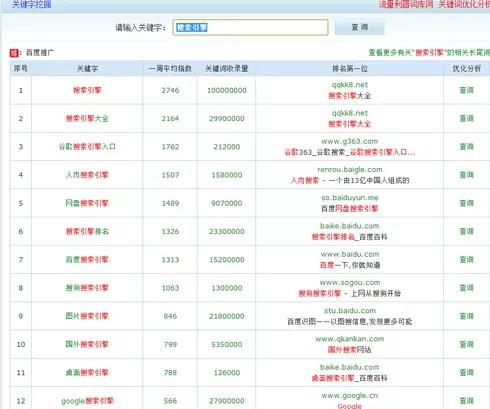The height and width of the screenshot is (409, 490).
Task: Open the 流量利器词库网 link at top right
Action: (406, 4)
